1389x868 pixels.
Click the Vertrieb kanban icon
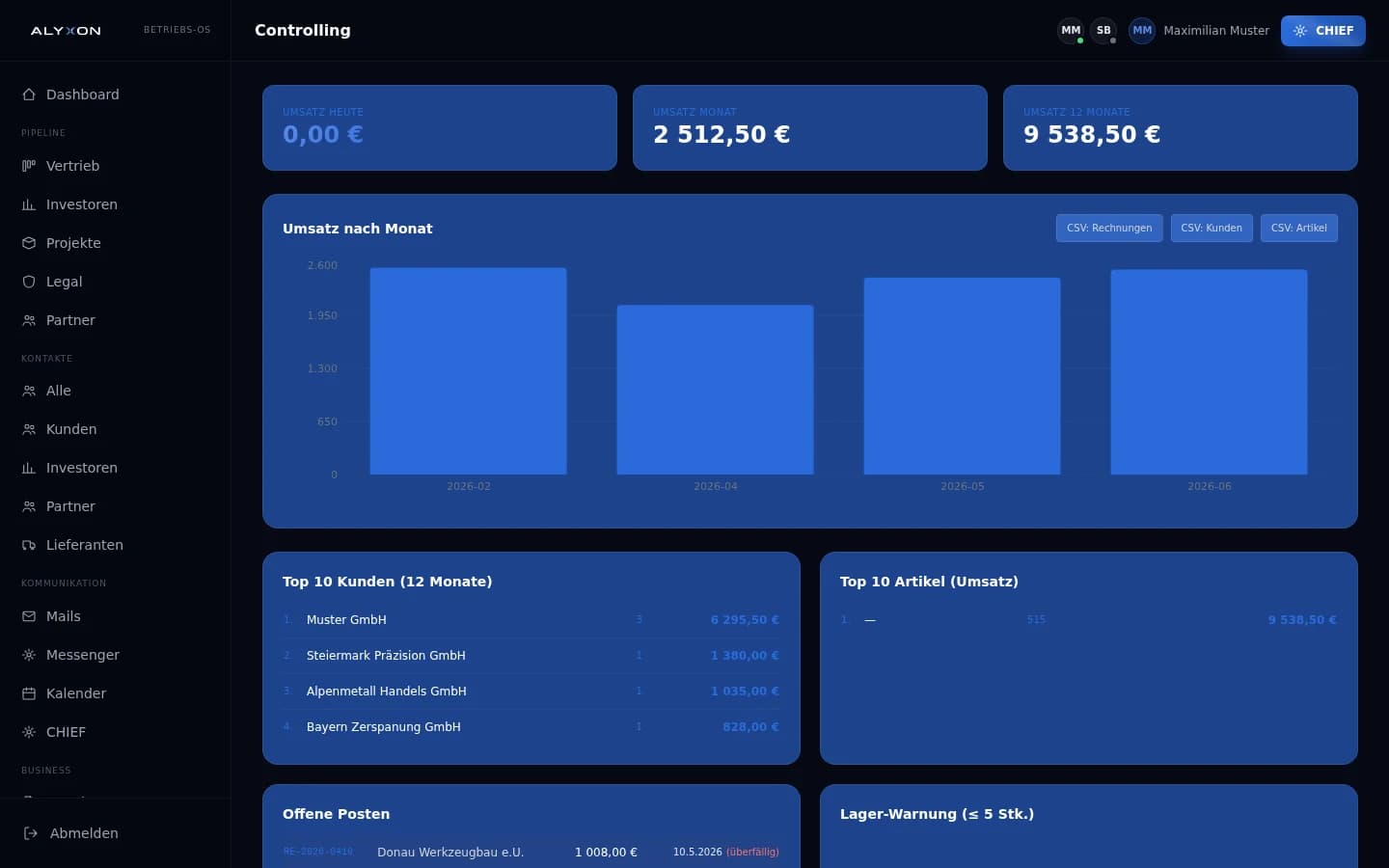[29, 166]
